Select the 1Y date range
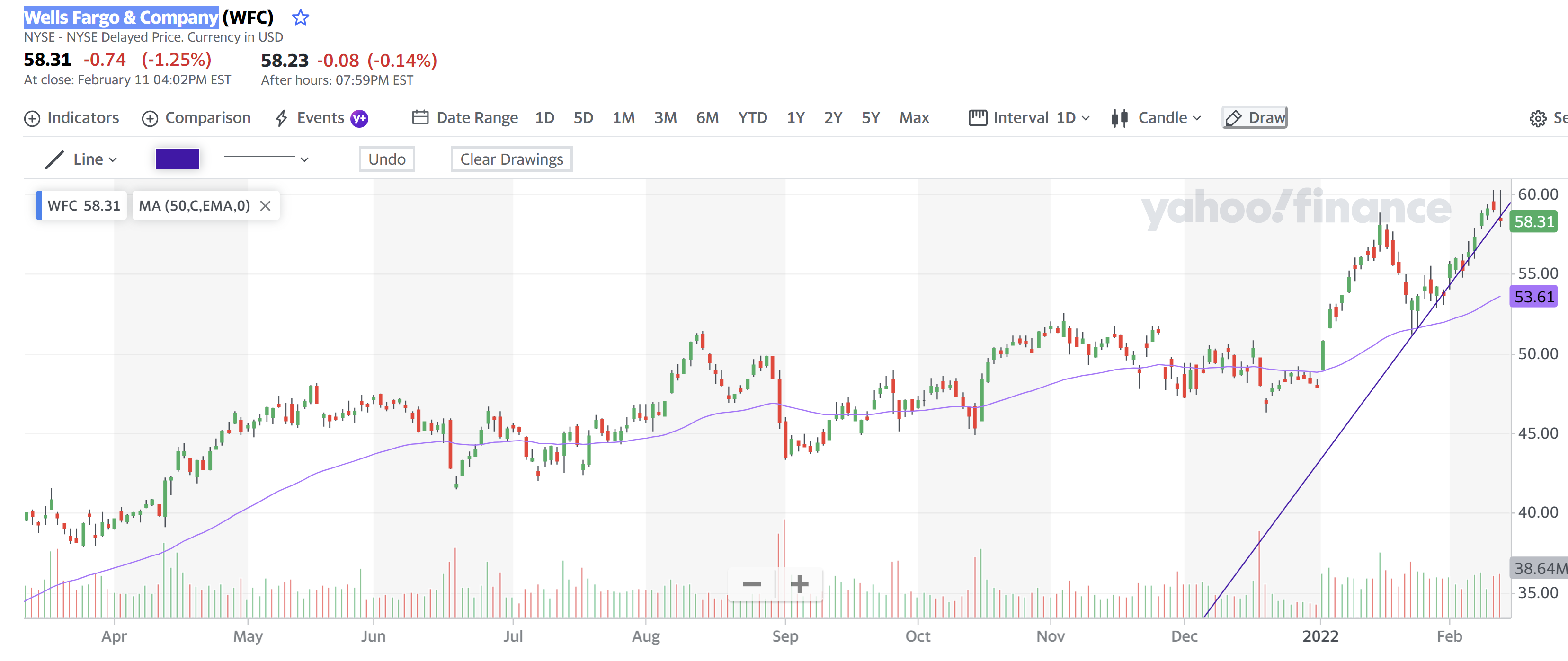 pos(795,118)
